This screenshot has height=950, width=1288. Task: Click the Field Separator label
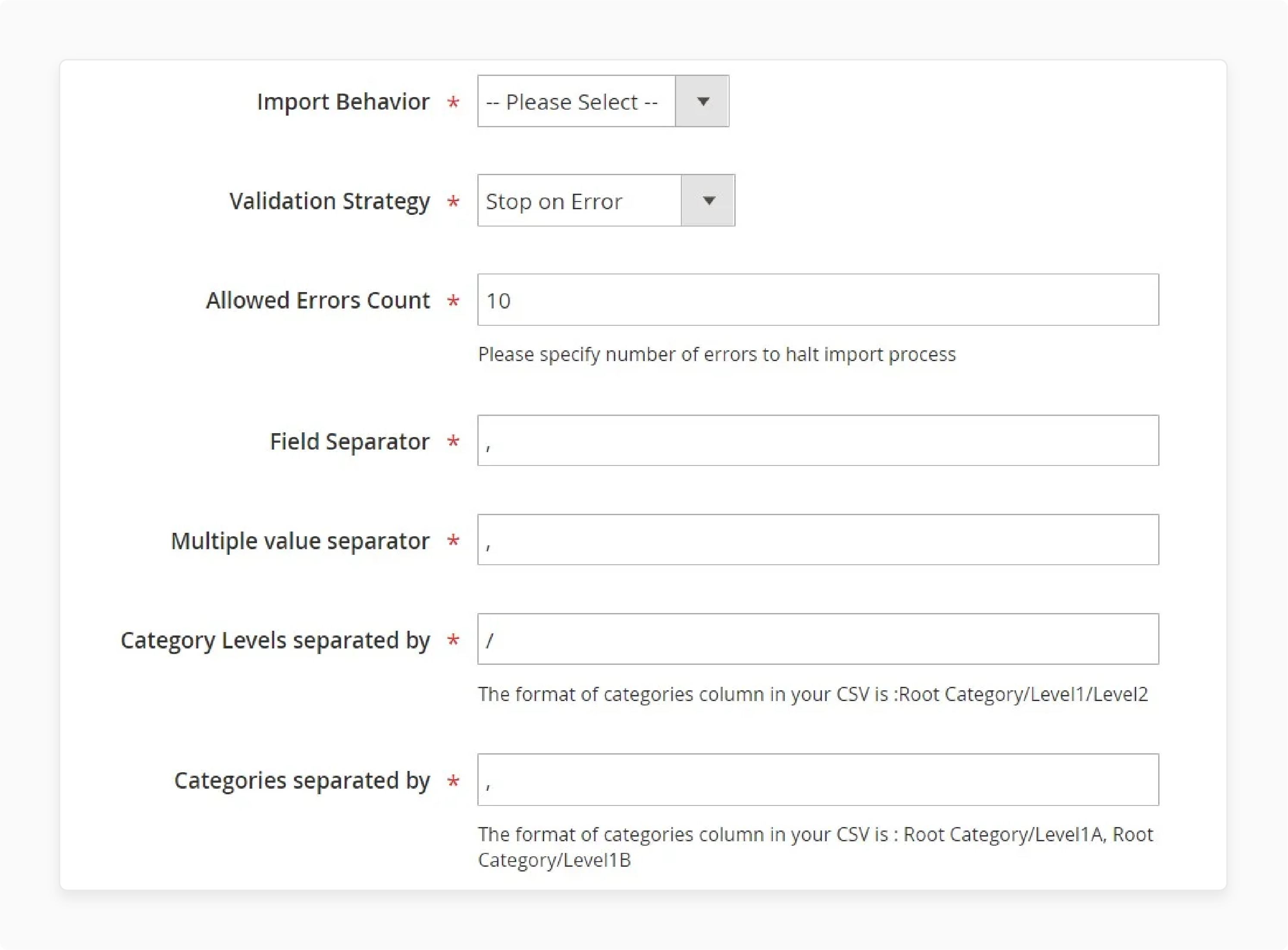point(349,442)
